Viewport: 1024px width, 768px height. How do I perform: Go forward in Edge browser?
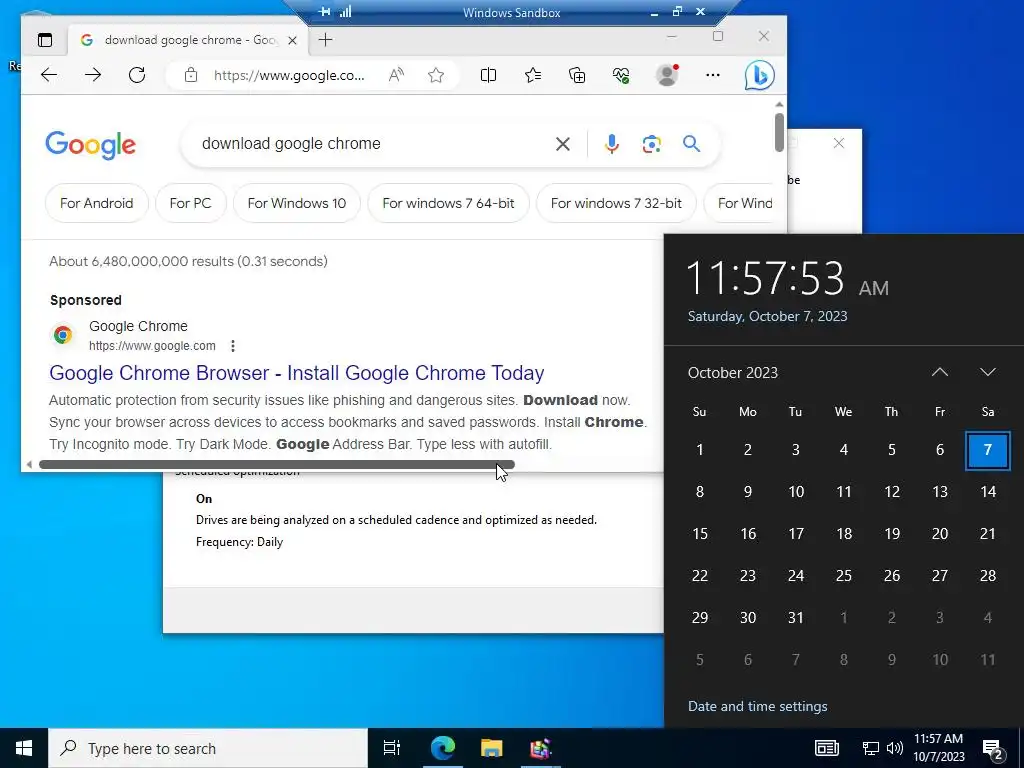[x=93, y=75]
